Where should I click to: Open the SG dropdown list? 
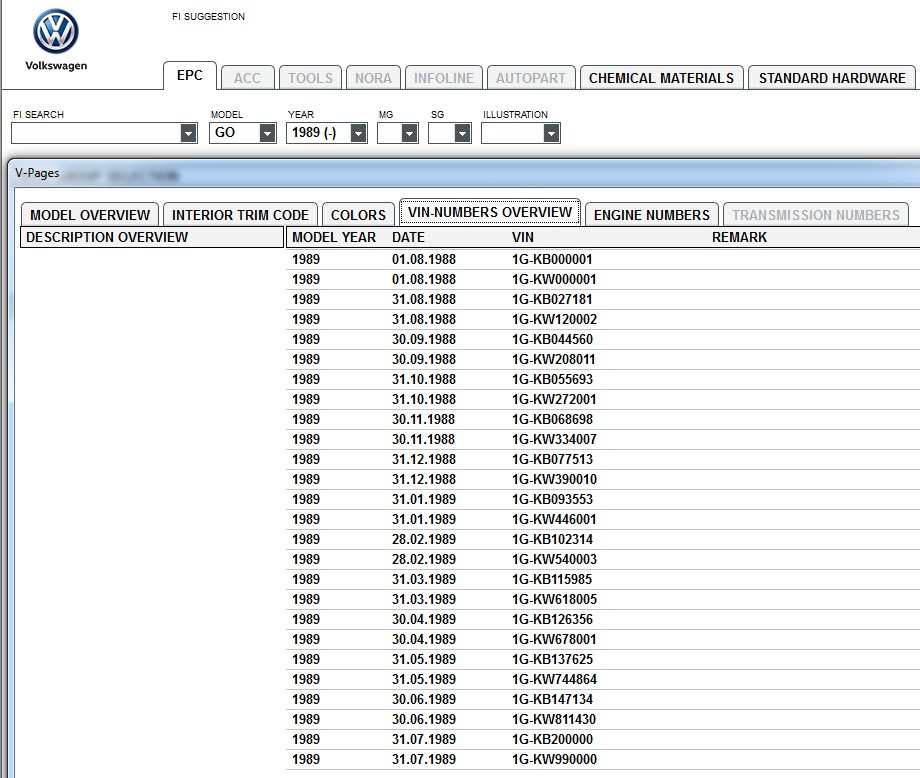[x=462, y=133]
